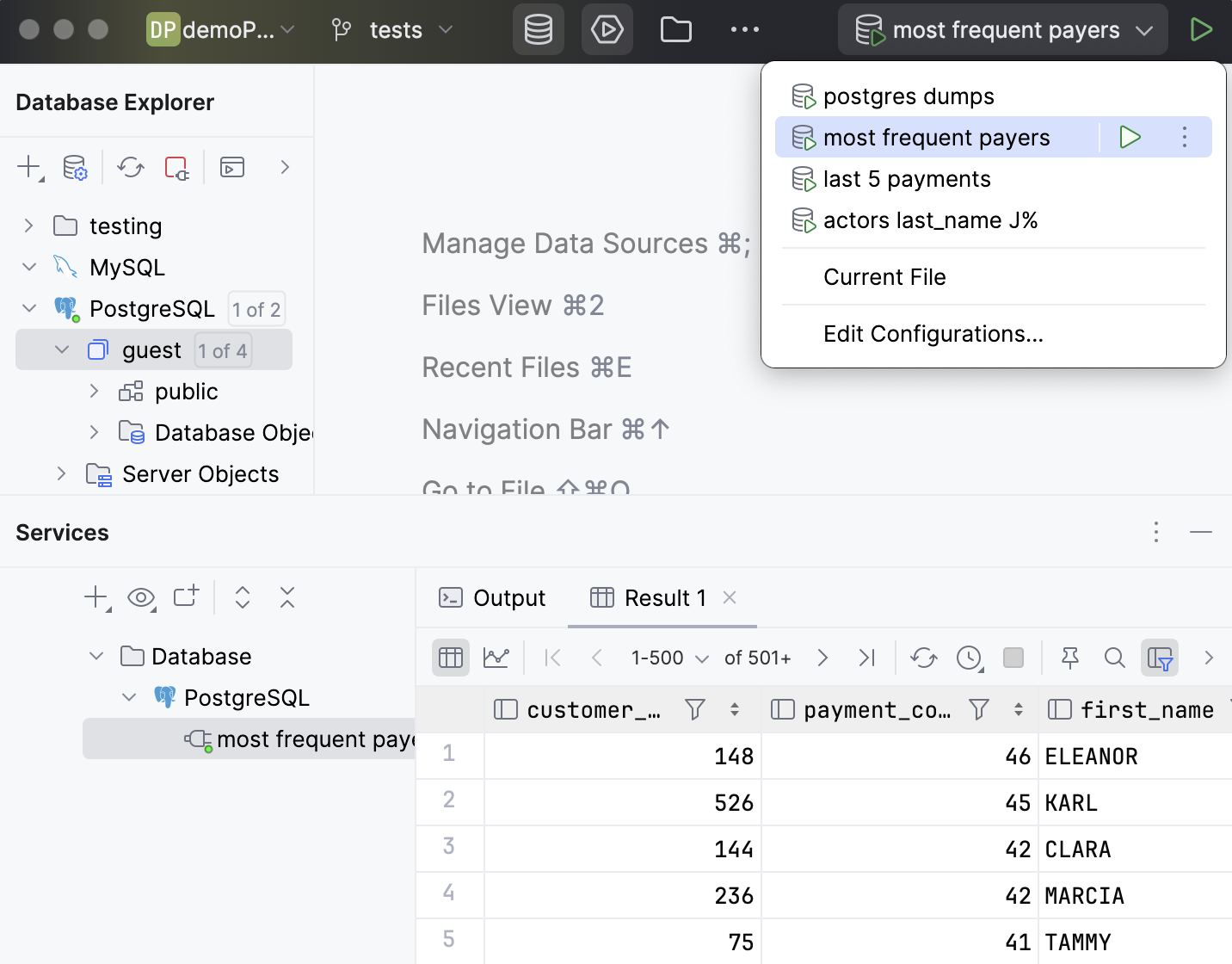This screenshot has width=1232, height=964.
Task: Run the 'most frequent payers' configuration
Action: pos(1130,137)
